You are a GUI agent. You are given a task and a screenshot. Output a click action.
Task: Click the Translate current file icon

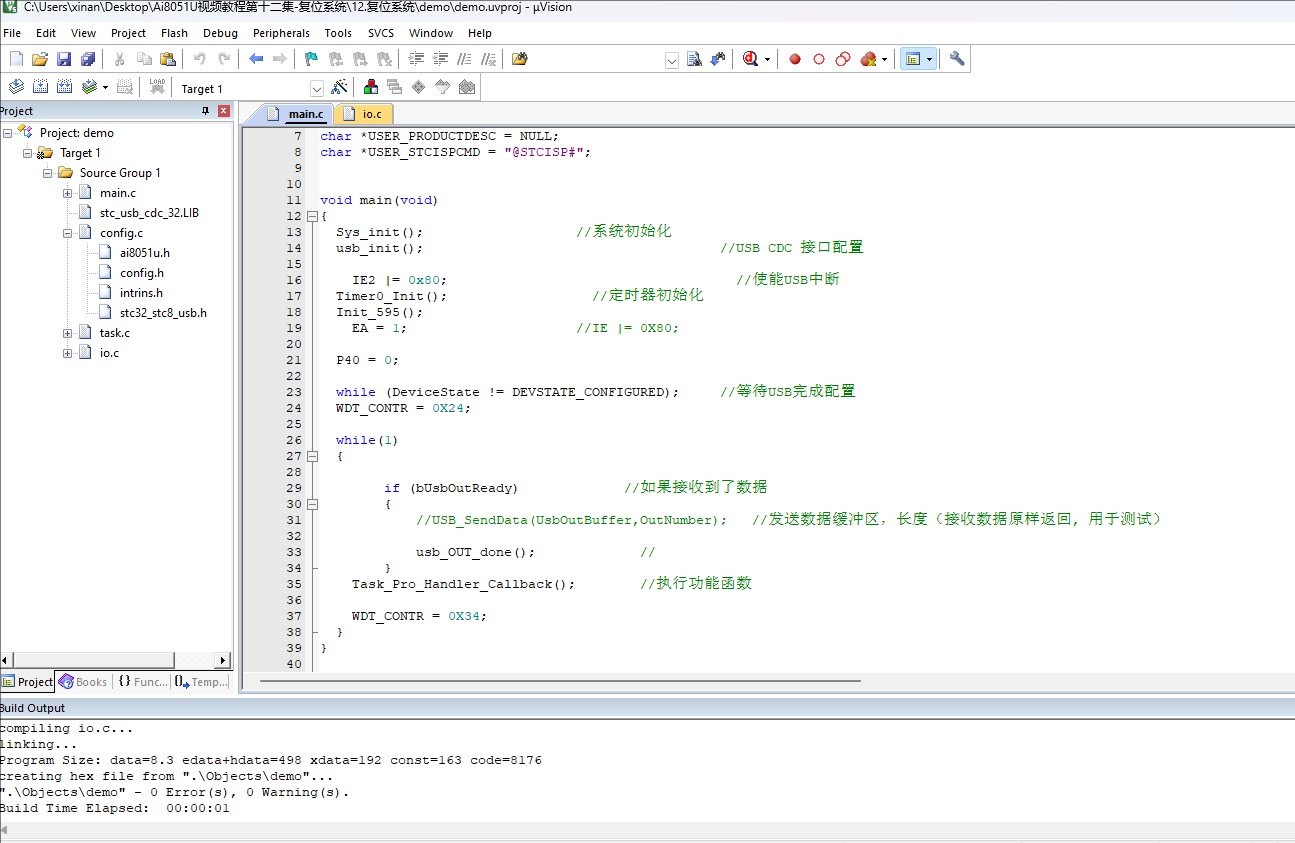pyautogui.click(x=16, y=87)
